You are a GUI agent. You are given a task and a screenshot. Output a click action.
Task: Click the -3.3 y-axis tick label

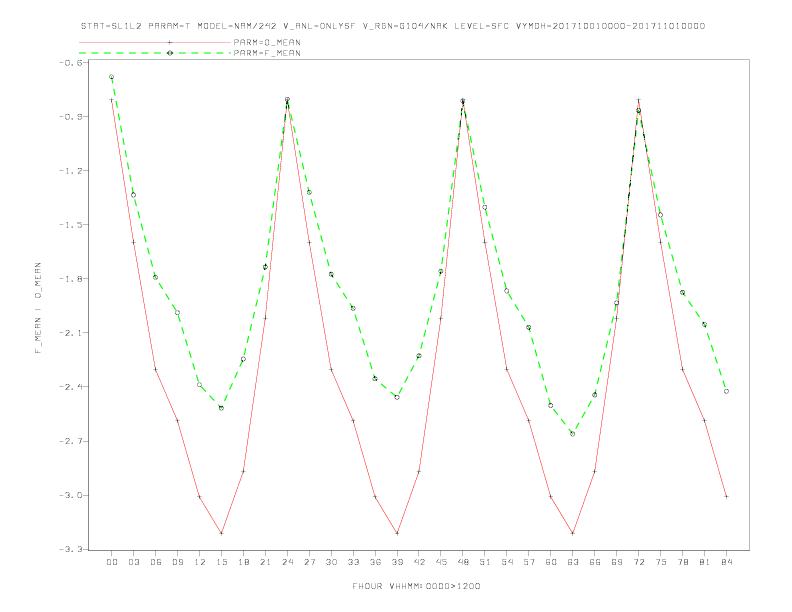[x=71, y=549]
